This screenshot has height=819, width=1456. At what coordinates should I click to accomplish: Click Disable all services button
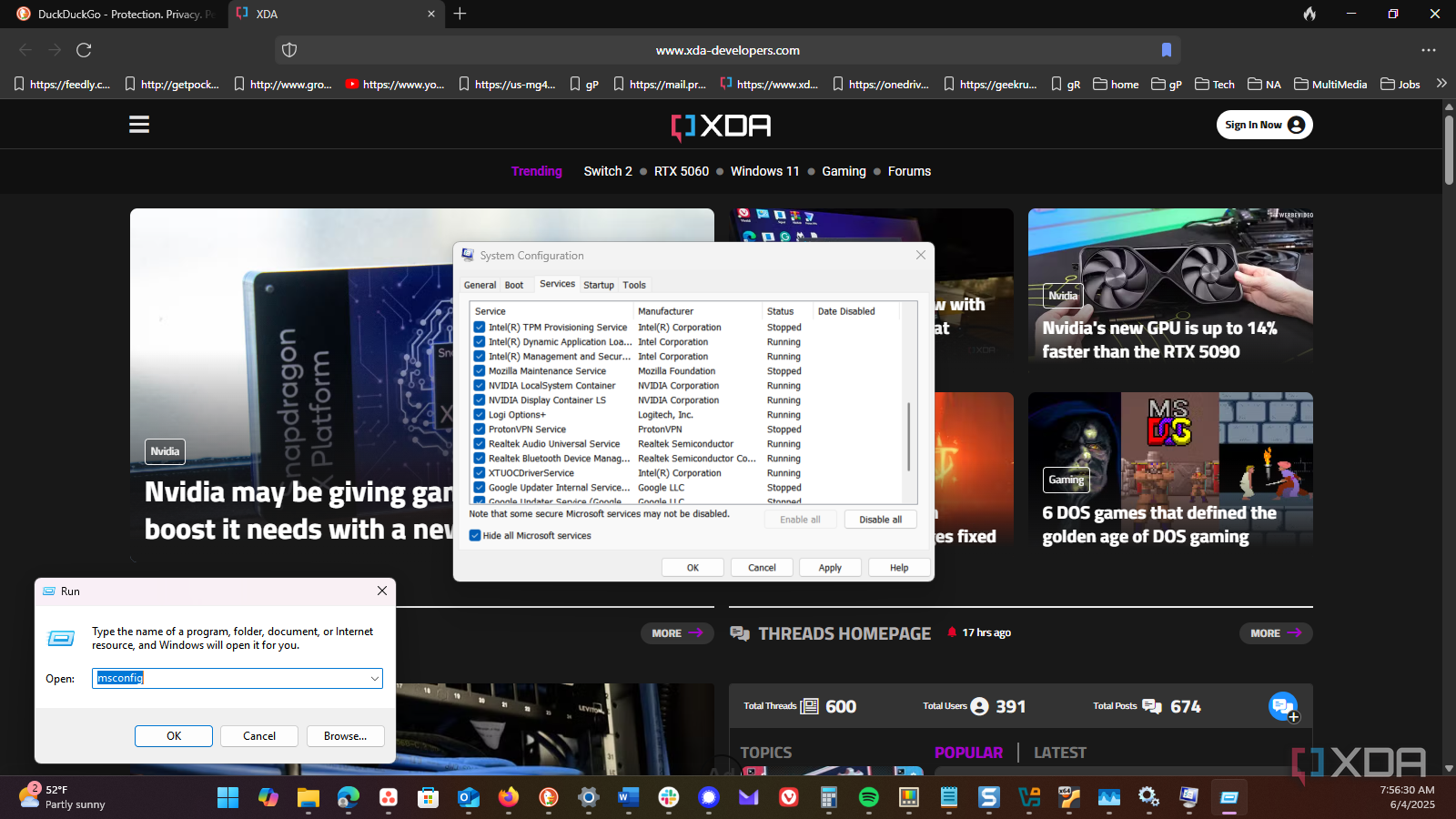880,520
